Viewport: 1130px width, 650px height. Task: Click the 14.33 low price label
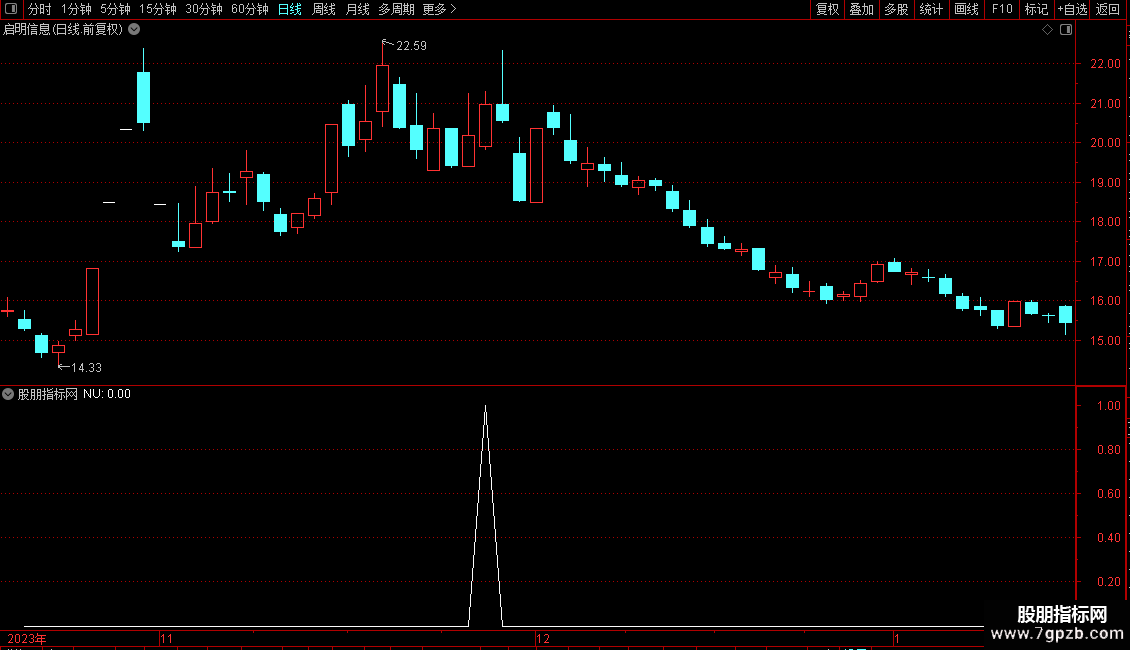86,368
